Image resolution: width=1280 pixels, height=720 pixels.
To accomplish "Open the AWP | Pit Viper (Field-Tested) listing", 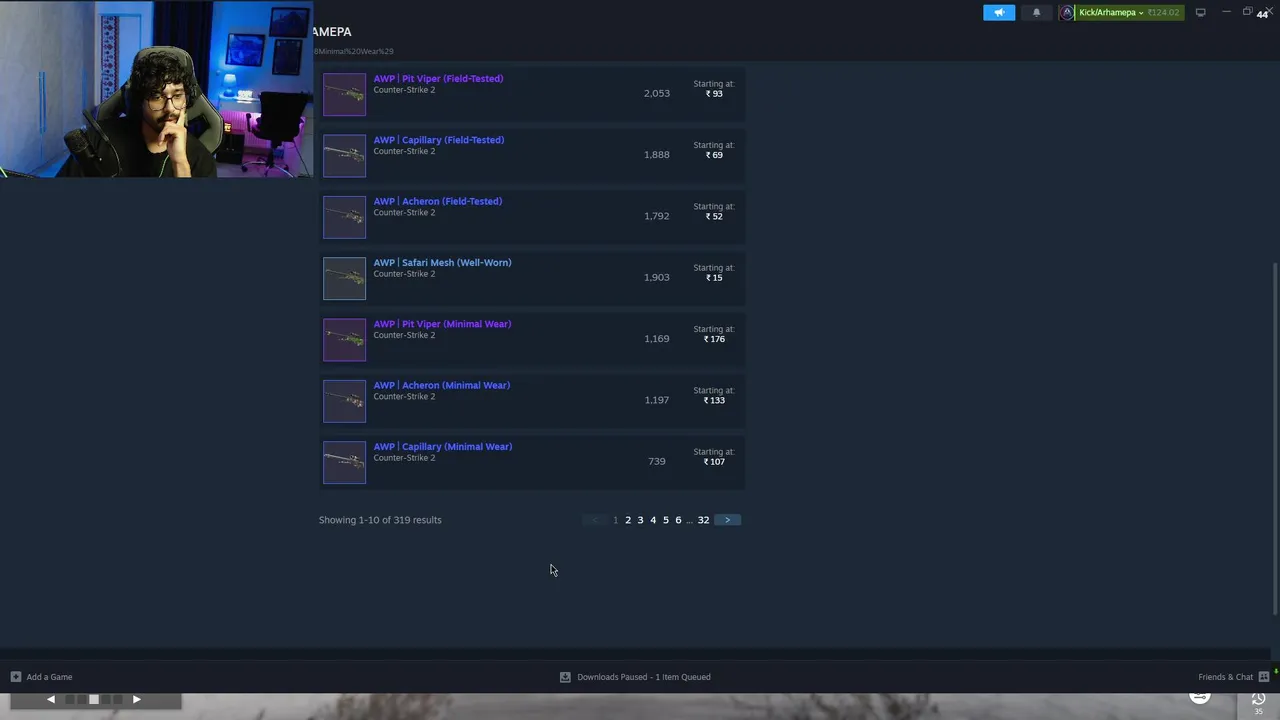I will (x=438, y=78).
